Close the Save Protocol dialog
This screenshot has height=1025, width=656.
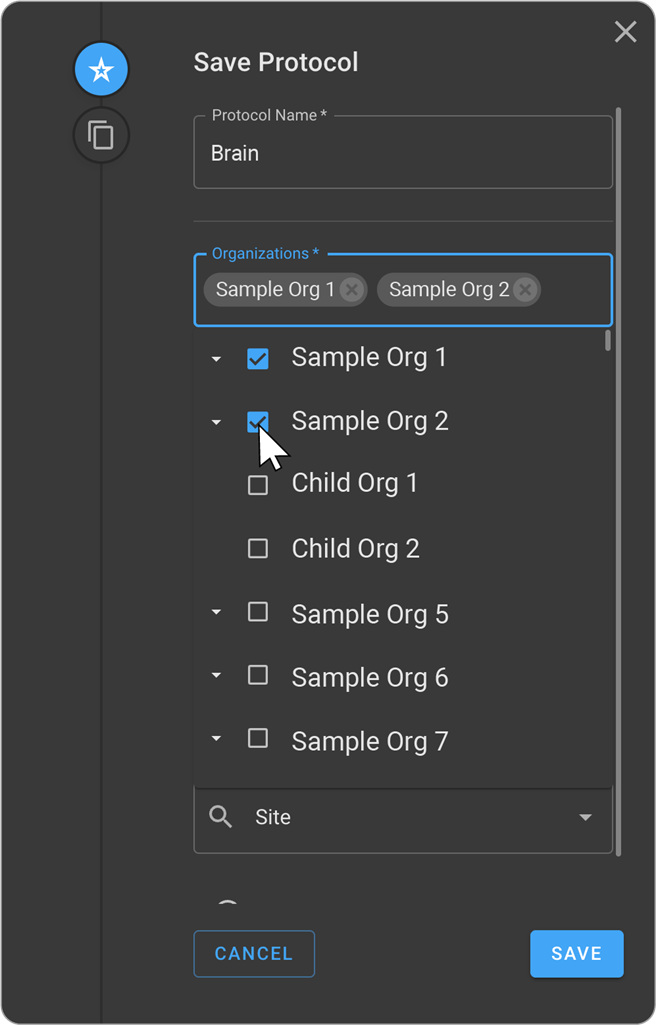[x=625, y=32]
